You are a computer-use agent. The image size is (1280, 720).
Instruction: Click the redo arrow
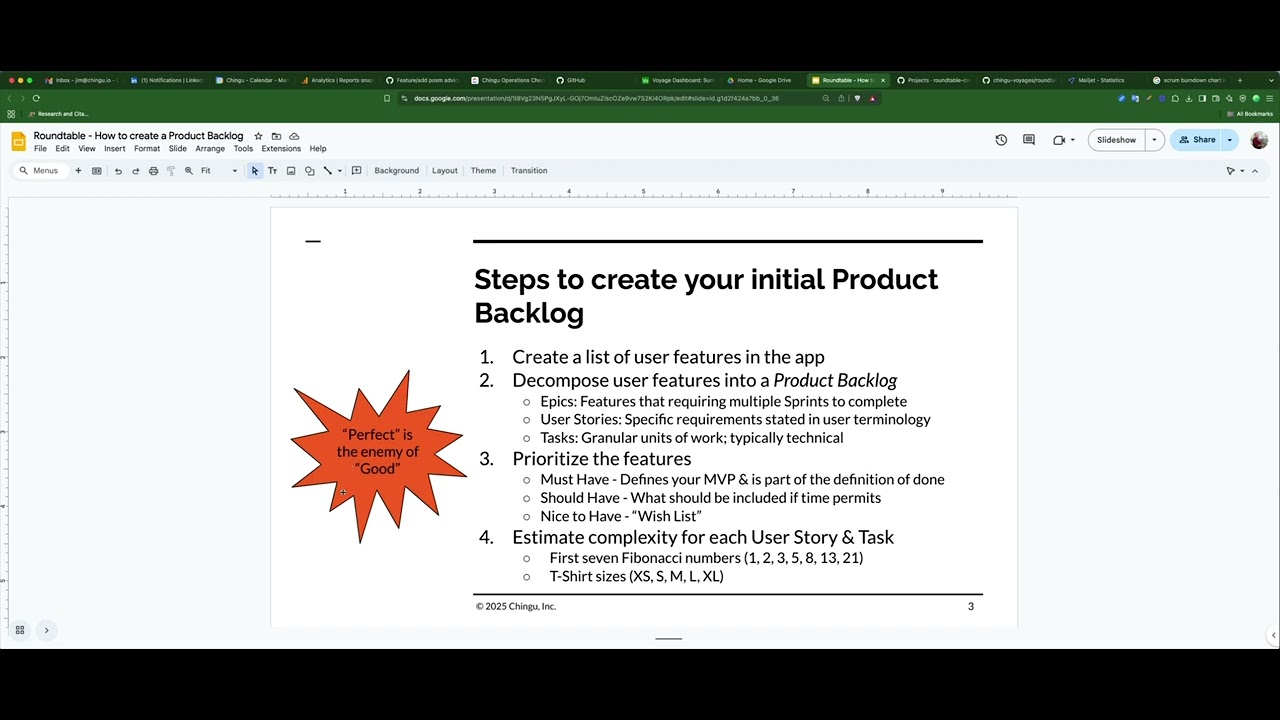pos(136,171)
